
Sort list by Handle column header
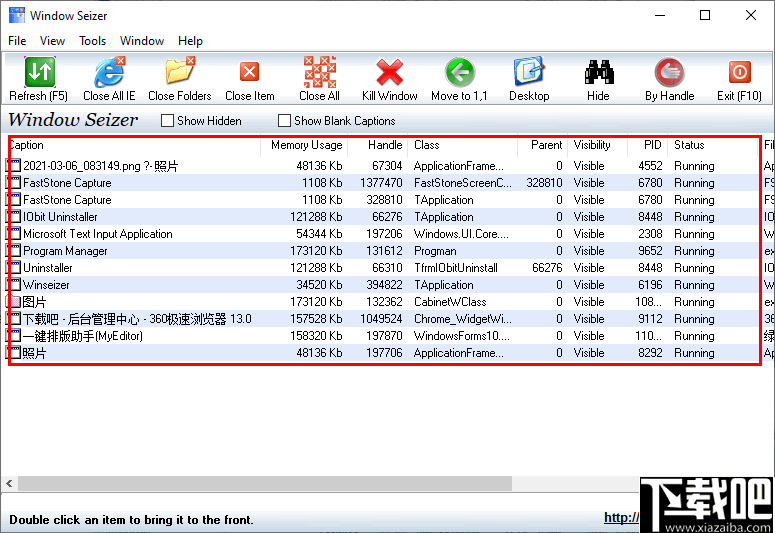(x=378, y=145)
